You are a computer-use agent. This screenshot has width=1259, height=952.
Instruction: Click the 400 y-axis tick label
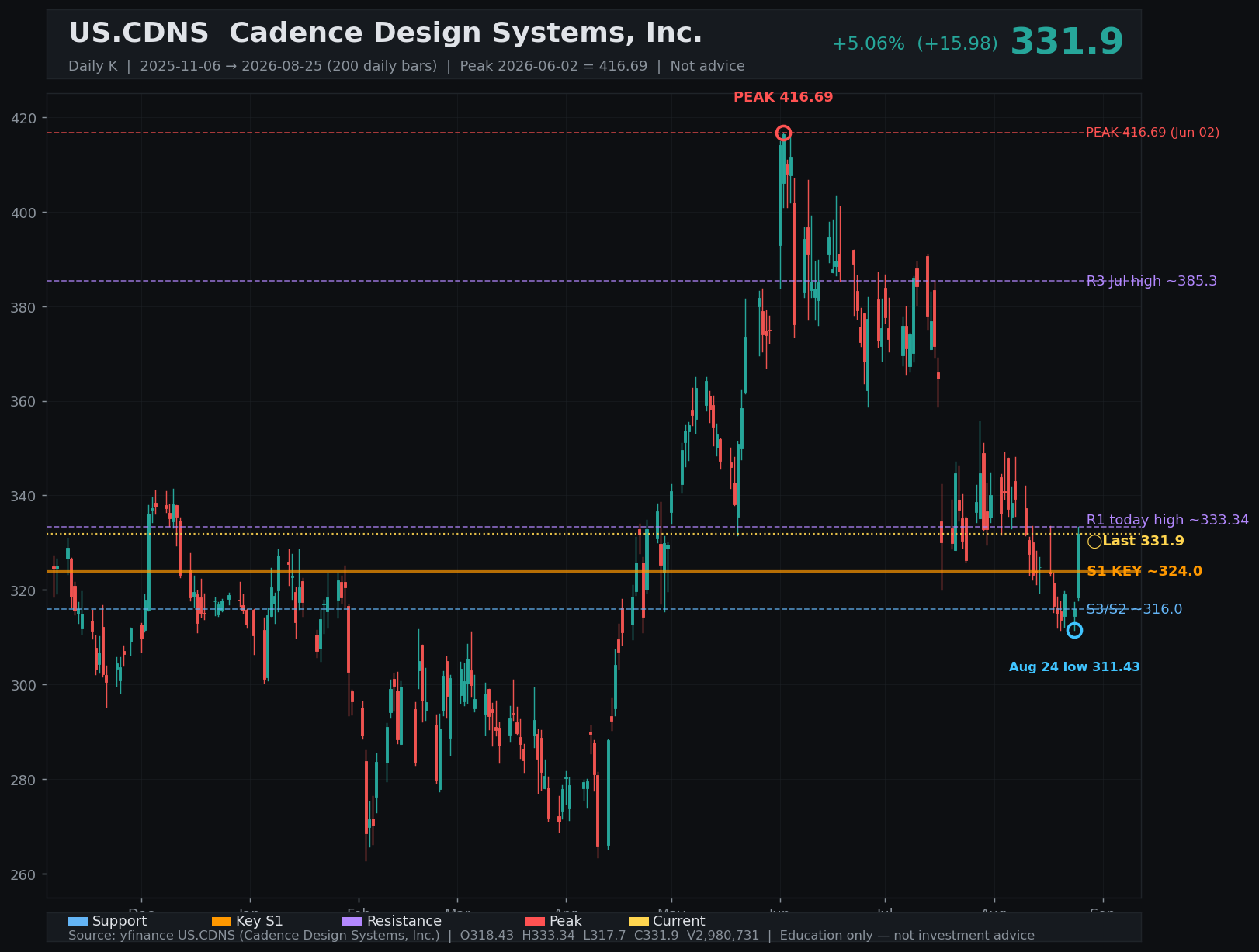coord(24,213)
